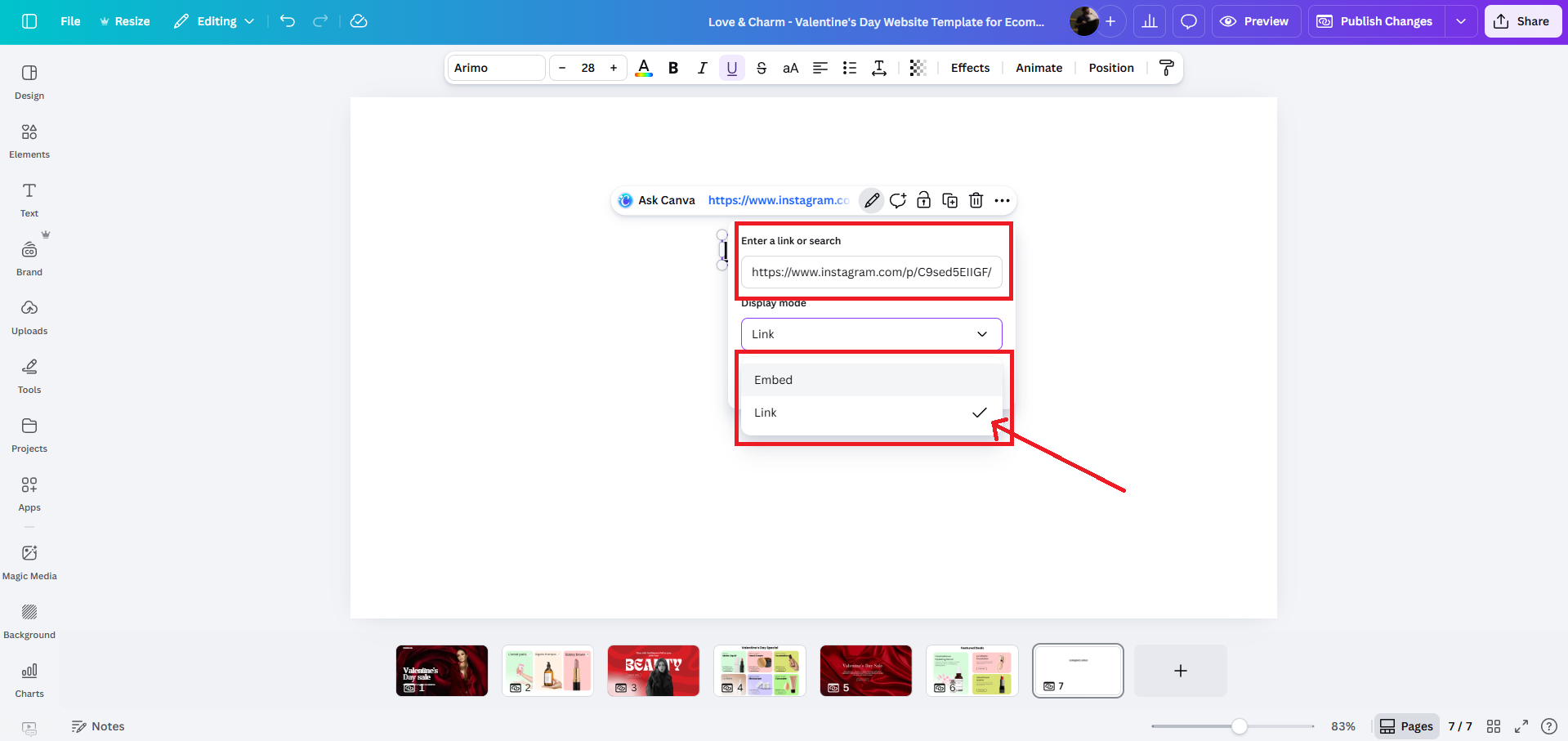Click the trash delete icon
1568x741 pixels.
coord(976,200)
